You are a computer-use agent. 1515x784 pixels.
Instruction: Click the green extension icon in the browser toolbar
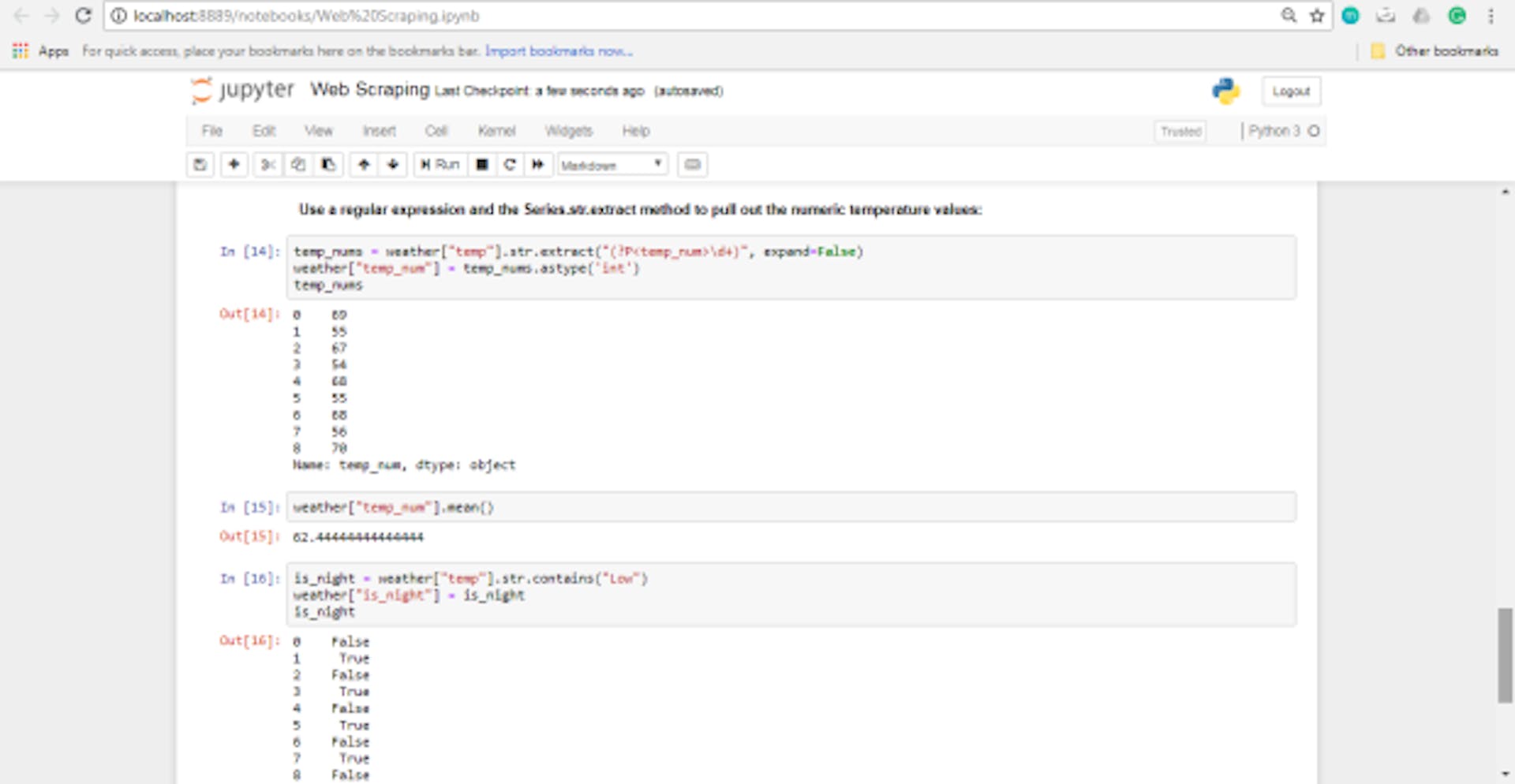tap(1457, 16)
